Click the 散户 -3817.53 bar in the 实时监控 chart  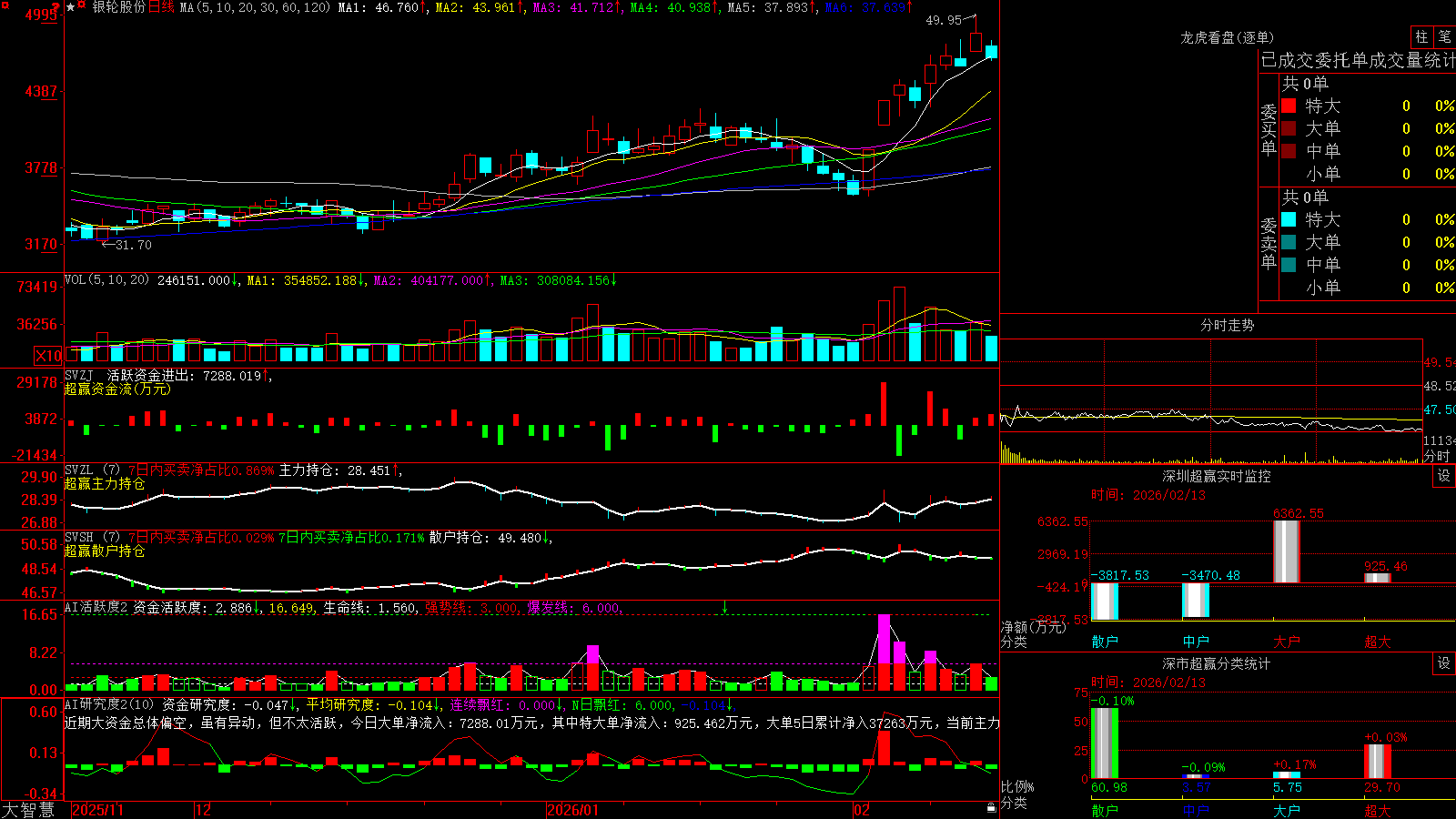click(x=1104, y=601)
